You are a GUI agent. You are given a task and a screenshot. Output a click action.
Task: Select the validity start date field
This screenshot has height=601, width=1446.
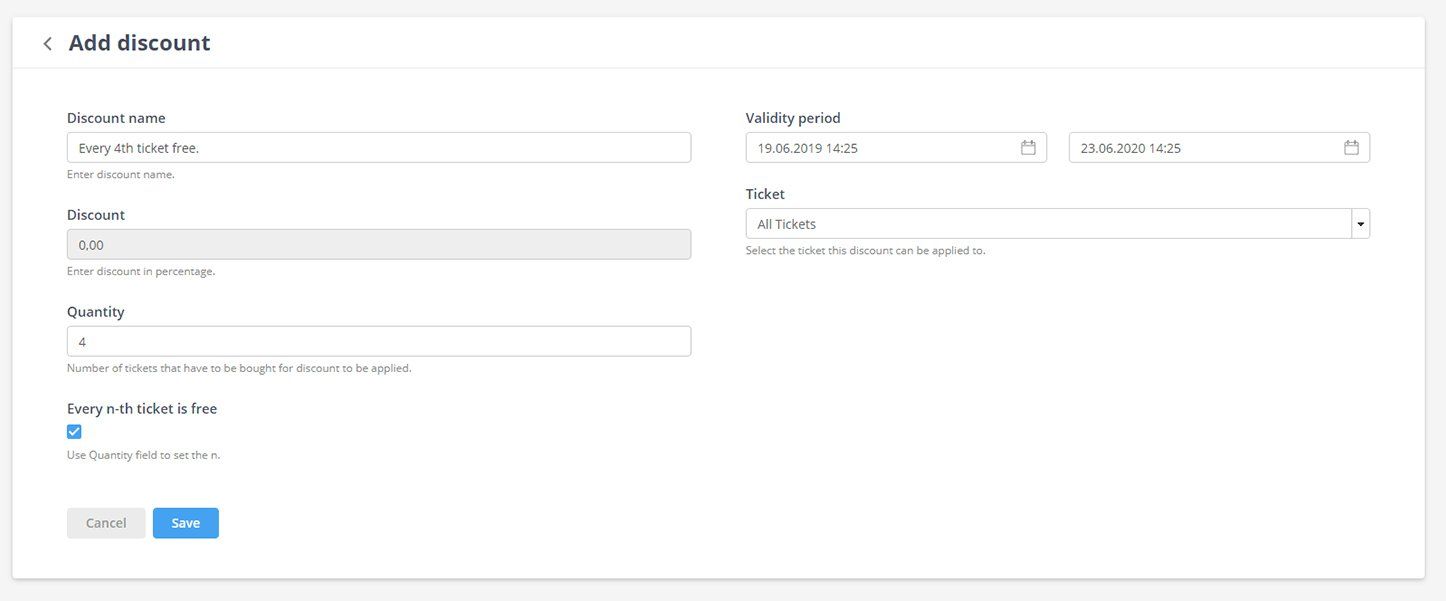point(885,148)
